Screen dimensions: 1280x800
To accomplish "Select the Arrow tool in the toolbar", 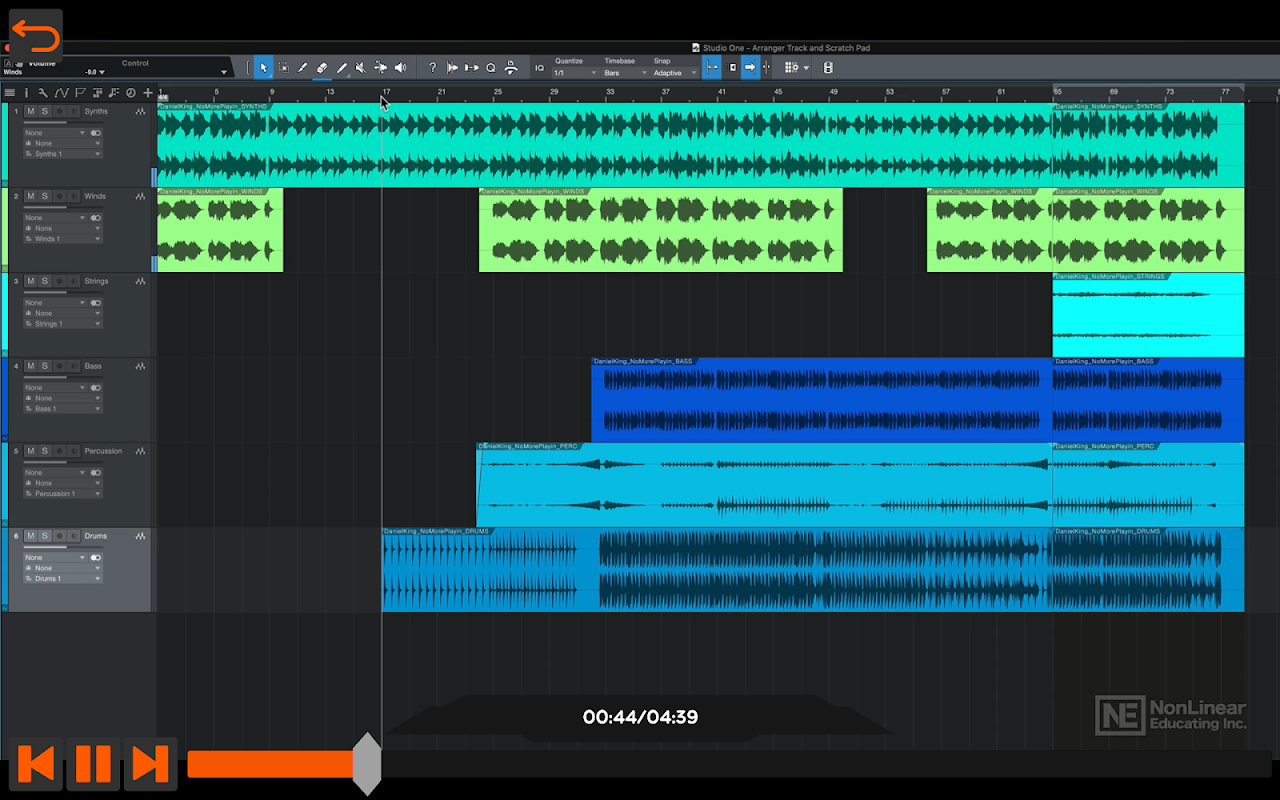I will click(264, 68).
